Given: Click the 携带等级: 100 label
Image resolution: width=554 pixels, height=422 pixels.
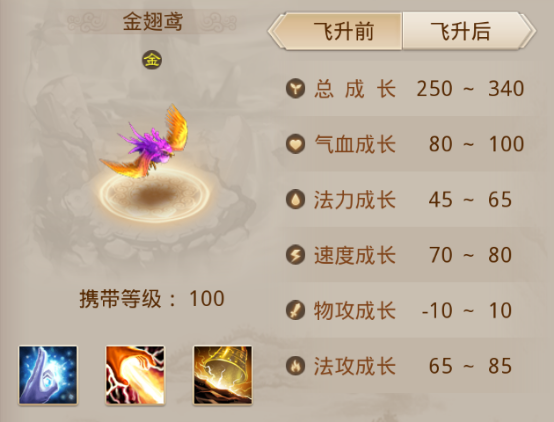Looking at the screenshot, I should click(152, 299).
